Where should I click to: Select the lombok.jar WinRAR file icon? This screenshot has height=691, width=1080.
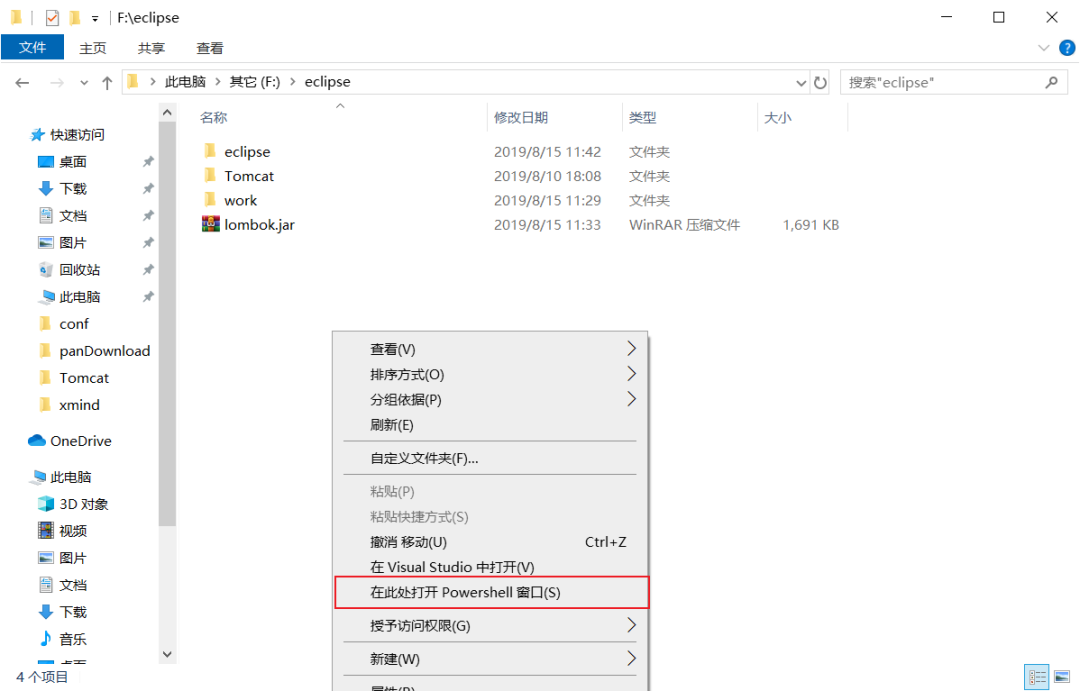211,224
